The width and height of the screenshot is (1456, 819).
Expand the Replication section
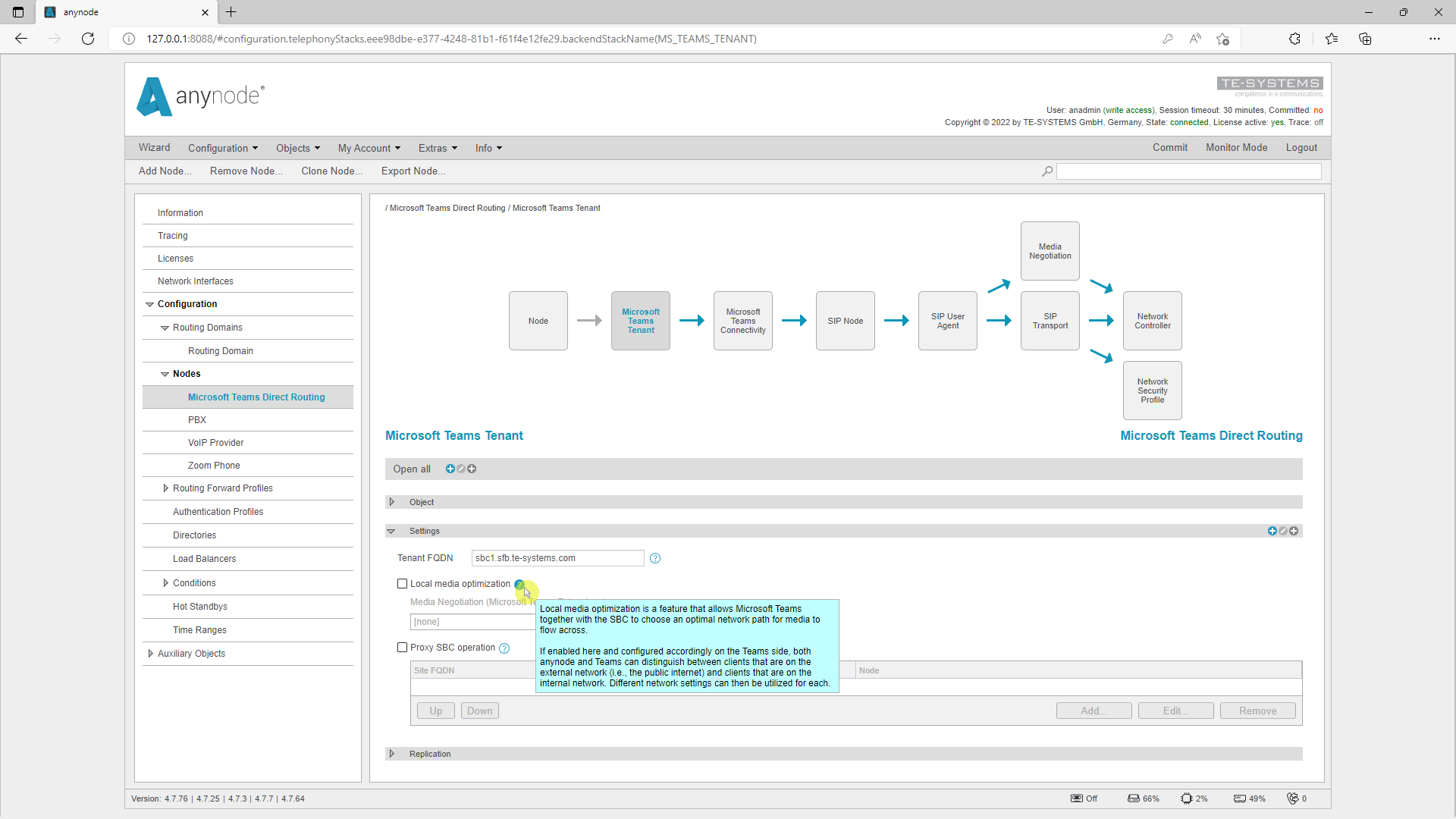pyautogui.click(x=392, y=754)
